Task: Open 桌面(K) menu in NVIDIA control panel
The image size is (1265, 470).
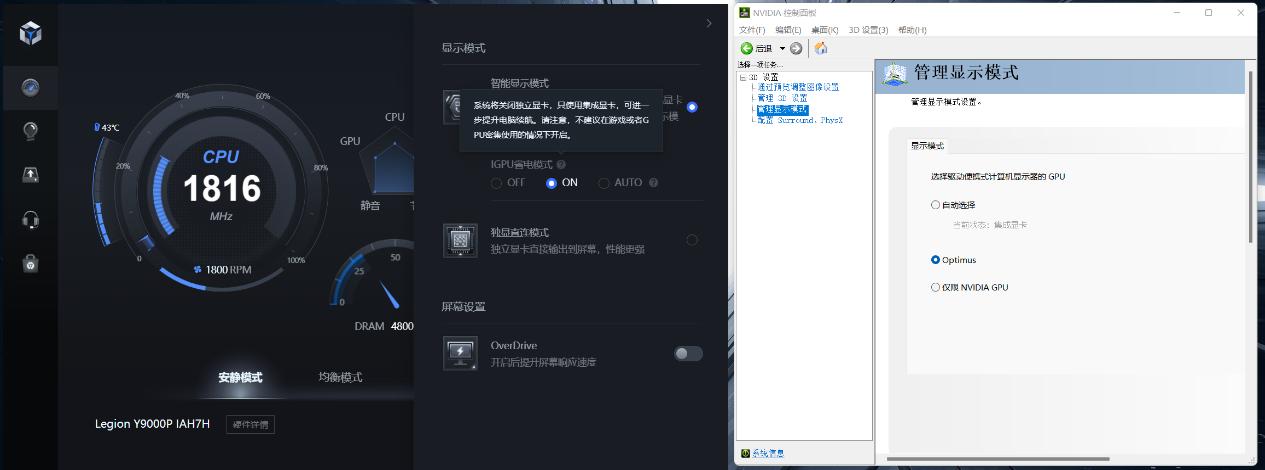Action: click(x=825, y=30)
